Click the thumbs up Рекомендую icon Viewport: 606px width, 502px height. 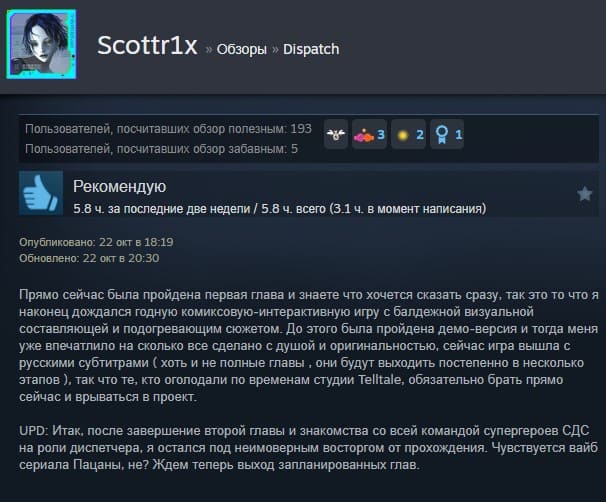point(41,193)
